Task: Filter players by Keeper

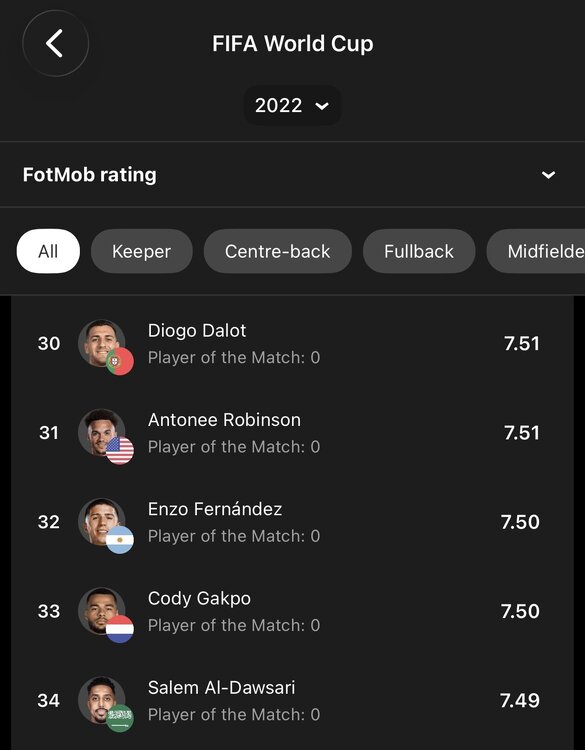Action: [x=142, y=251]
